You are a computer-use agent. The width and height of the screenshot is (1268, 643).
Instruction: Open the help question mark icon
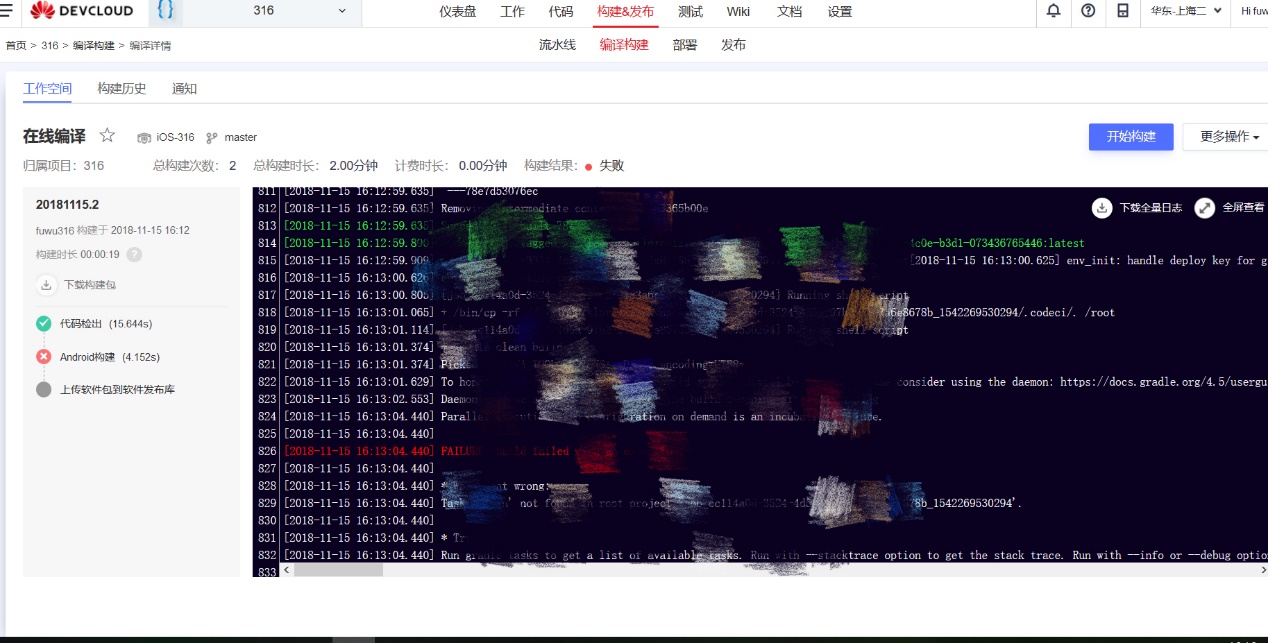pos(1088,11)
